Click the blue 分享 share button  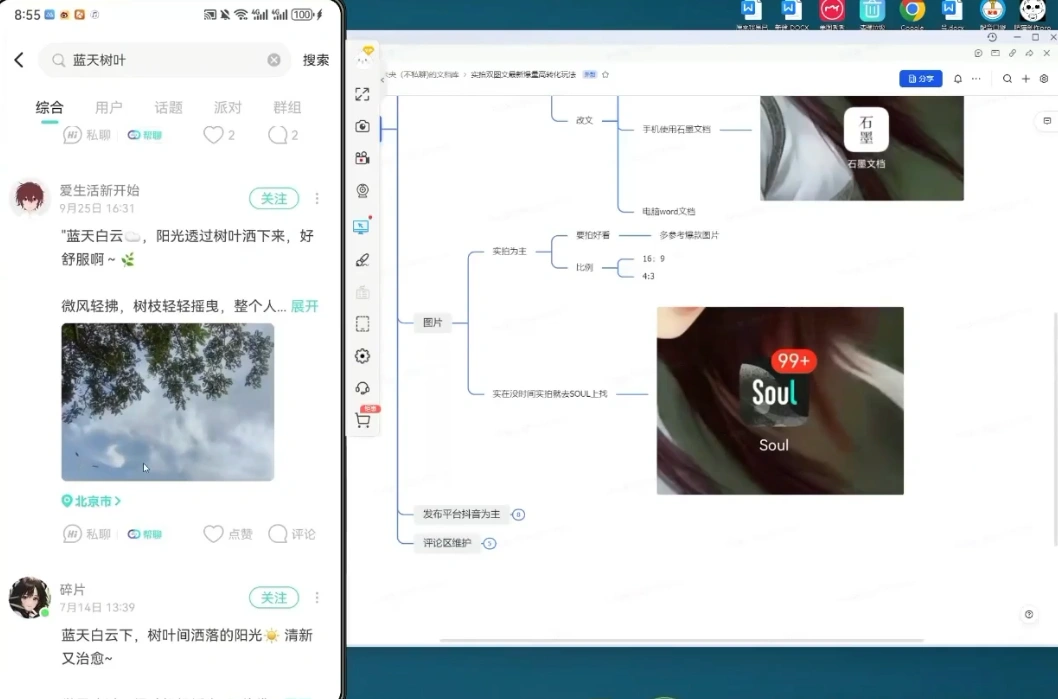coord(920,79)
